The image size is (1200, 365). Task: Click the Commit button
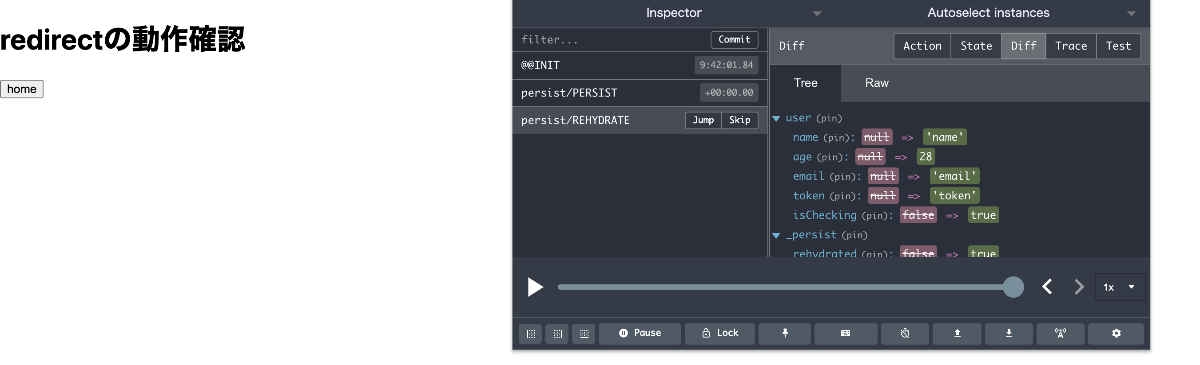click(734, 40)
